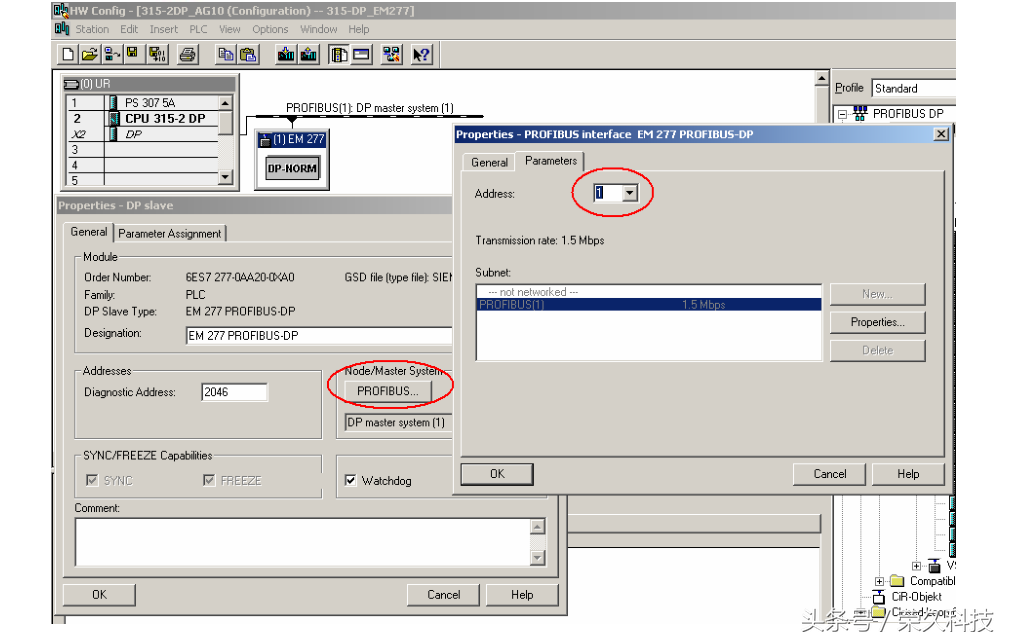Screen dimensions: 1009x642
Task: Switch to the Parameter Assignment tab
Action: click(170, 233)
